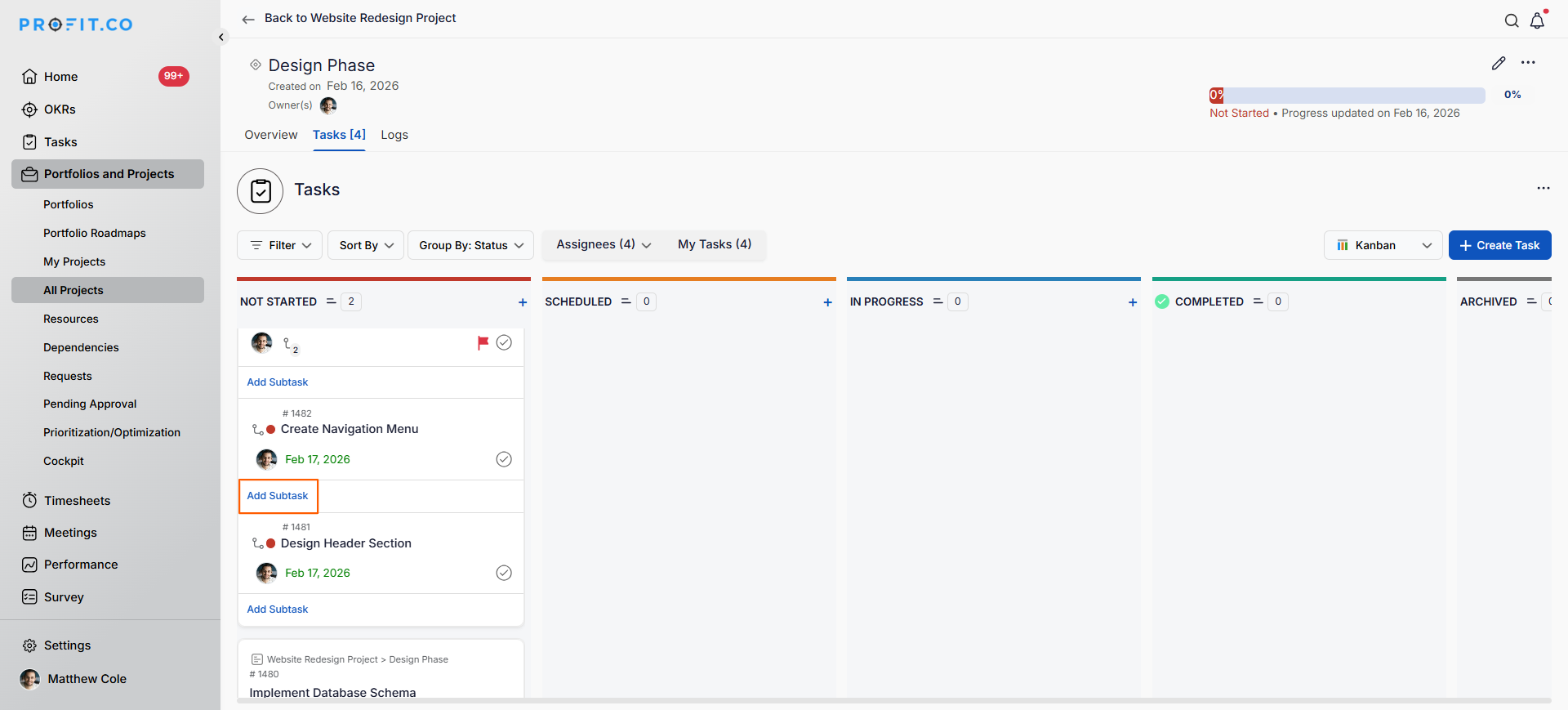The image size is (1568, 710).
Task: Open the notifications bell
Action: (x=1538, y=20)
